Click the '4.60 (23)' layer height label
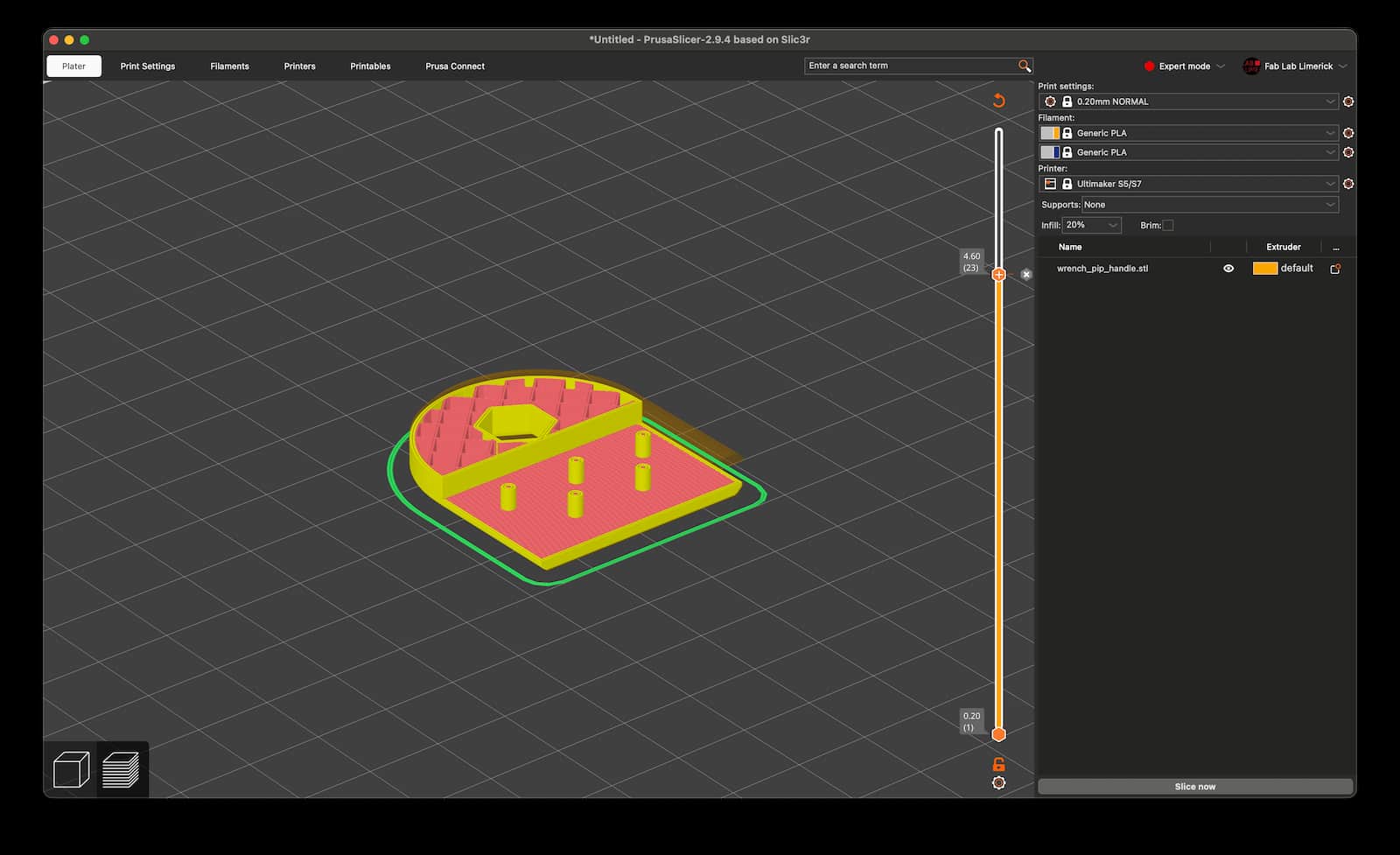The width and height of the screenshot is (1400, 855). [971, 263]
